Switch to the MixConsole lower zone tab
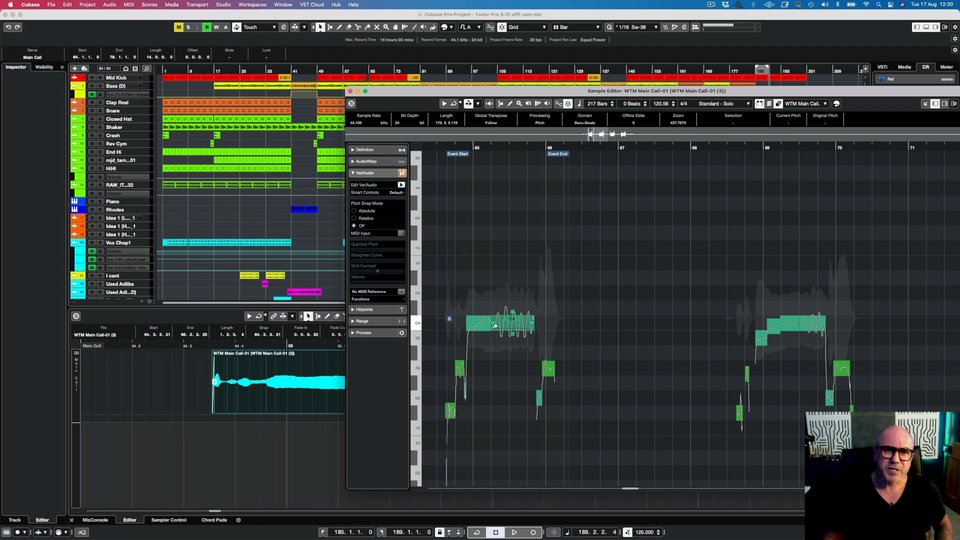The height and width of the screenshot is (540, 960). coord(95,520)
